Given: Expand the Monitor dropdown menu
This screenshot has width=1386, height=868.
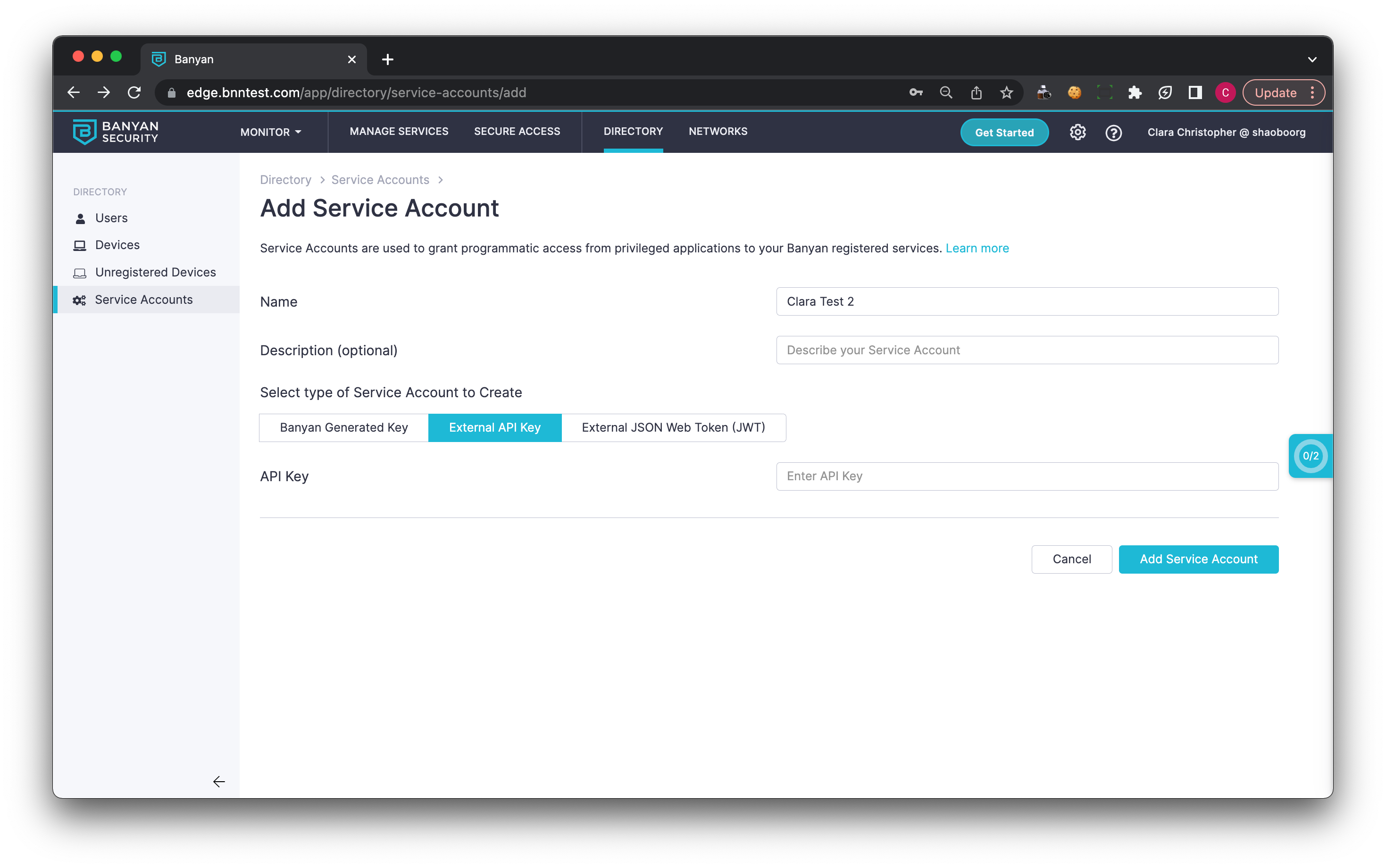Looking at the screenshot, I should pos(270,132).
